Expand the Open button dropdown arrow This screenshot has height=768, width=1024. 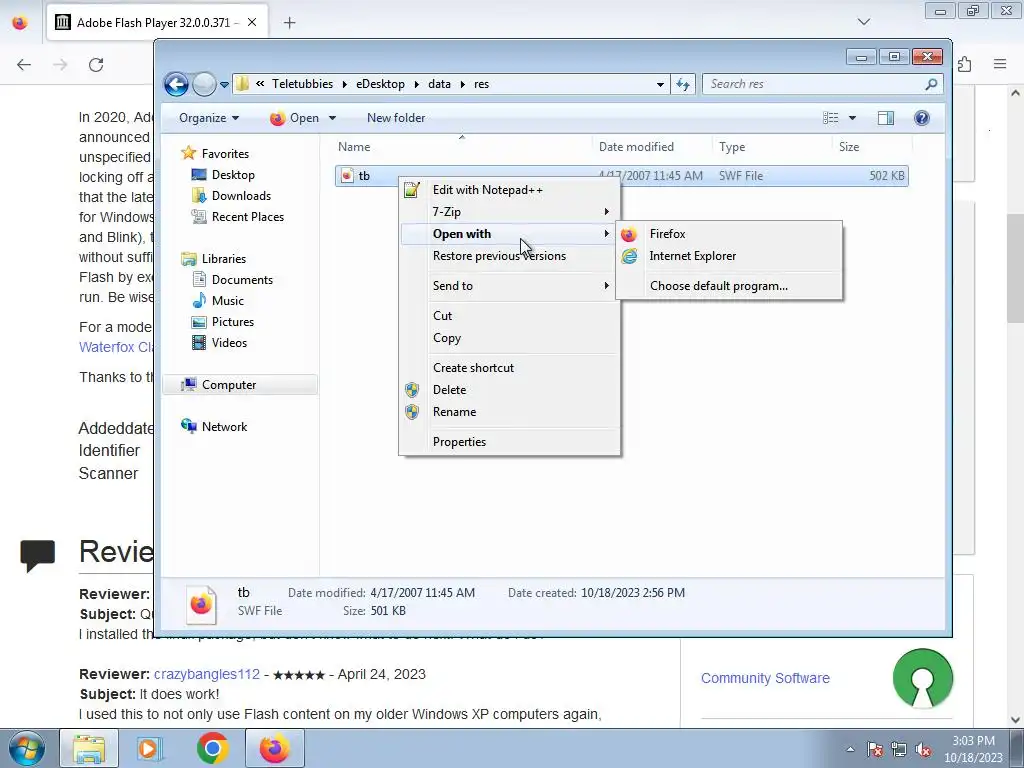click(332, 118)
